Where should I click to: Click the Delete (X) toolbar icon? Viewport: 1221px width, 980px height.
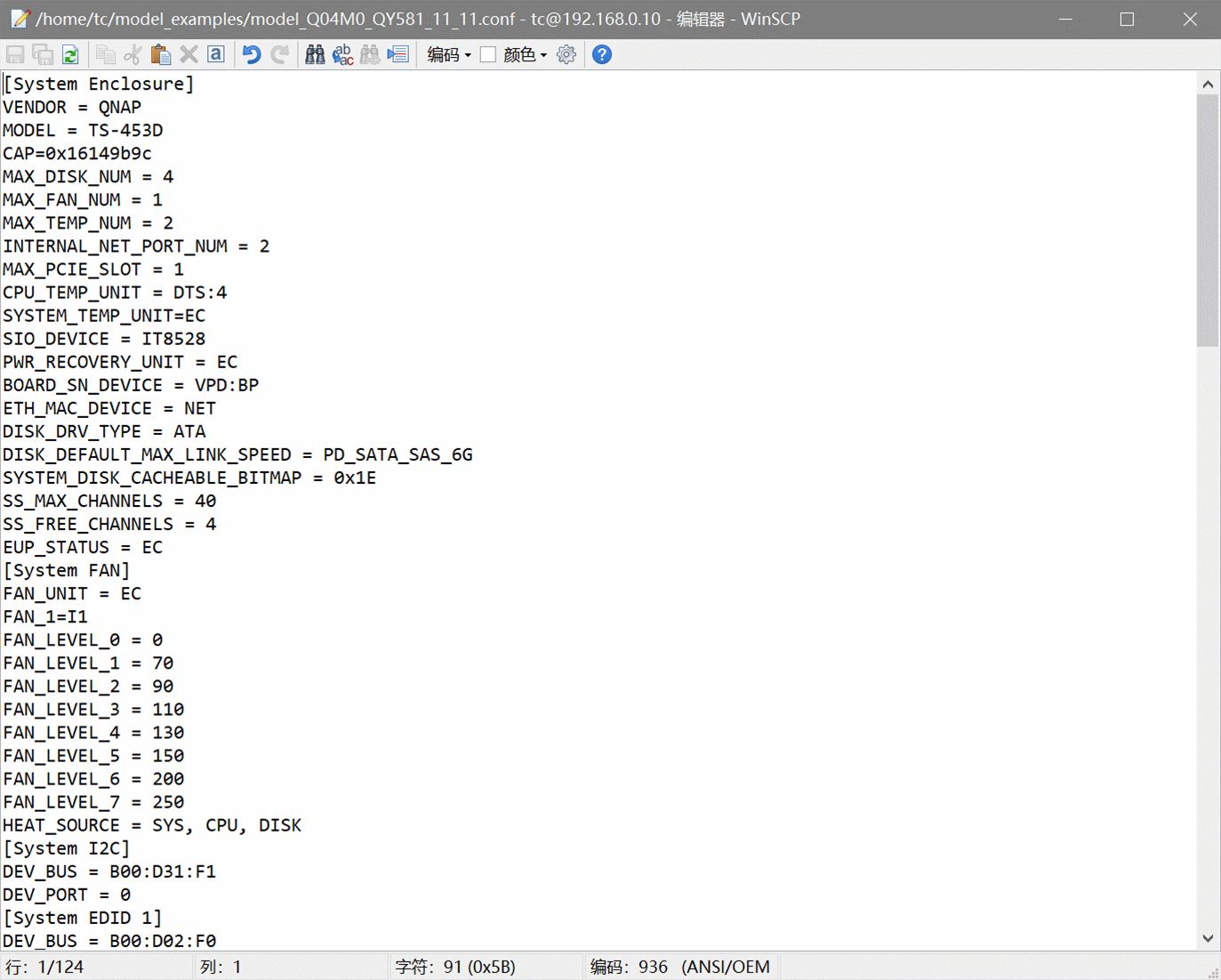coord(189,54)
